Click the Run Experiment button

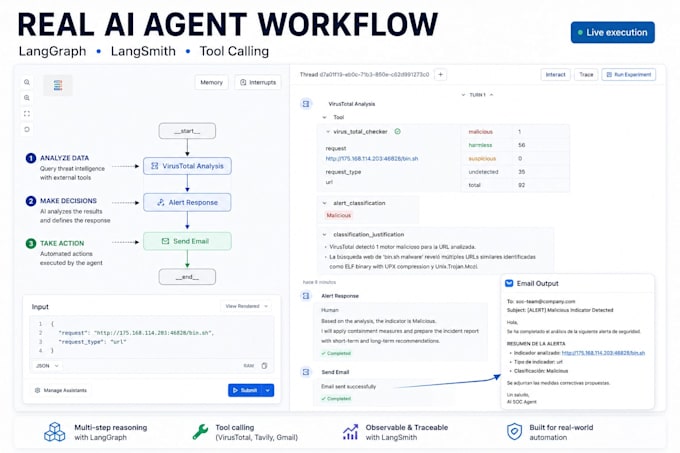click(628, 75)
